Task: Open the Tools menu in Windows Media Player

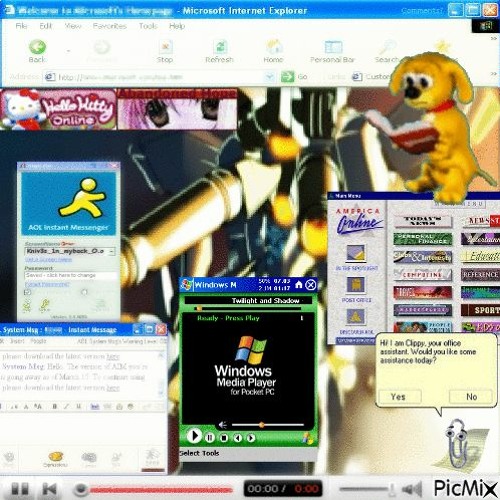Action: point(210,453)
